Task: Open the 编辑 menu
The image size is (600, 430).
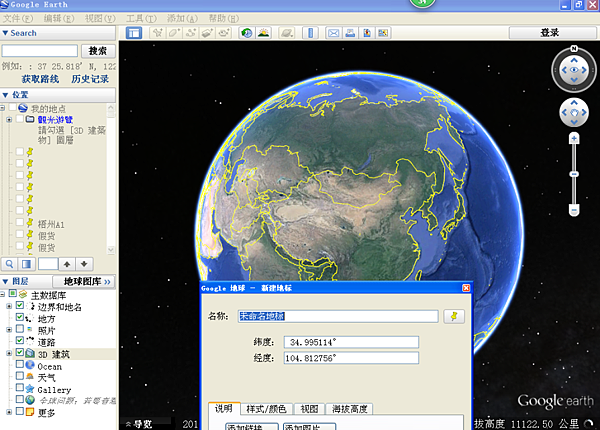Action: point(59,18)
